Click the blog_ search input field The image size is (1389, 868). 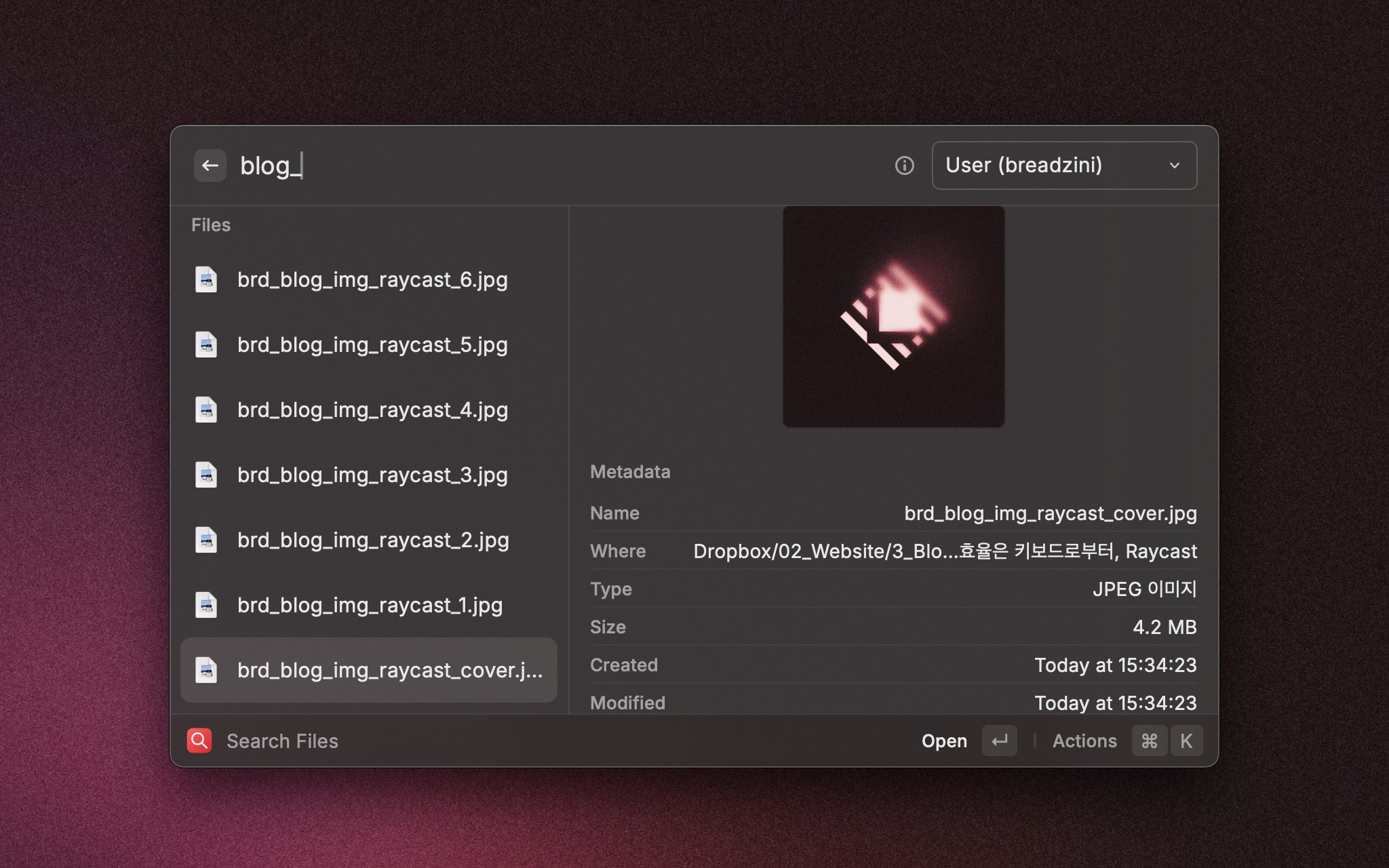pyautogui.click(x=556, y=165)
